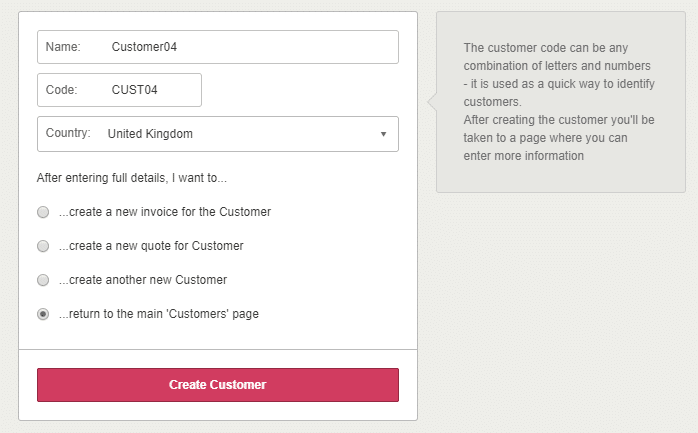Click the '...create a new quote for Customer' text

pyautogui.click(x=151, y=246)
